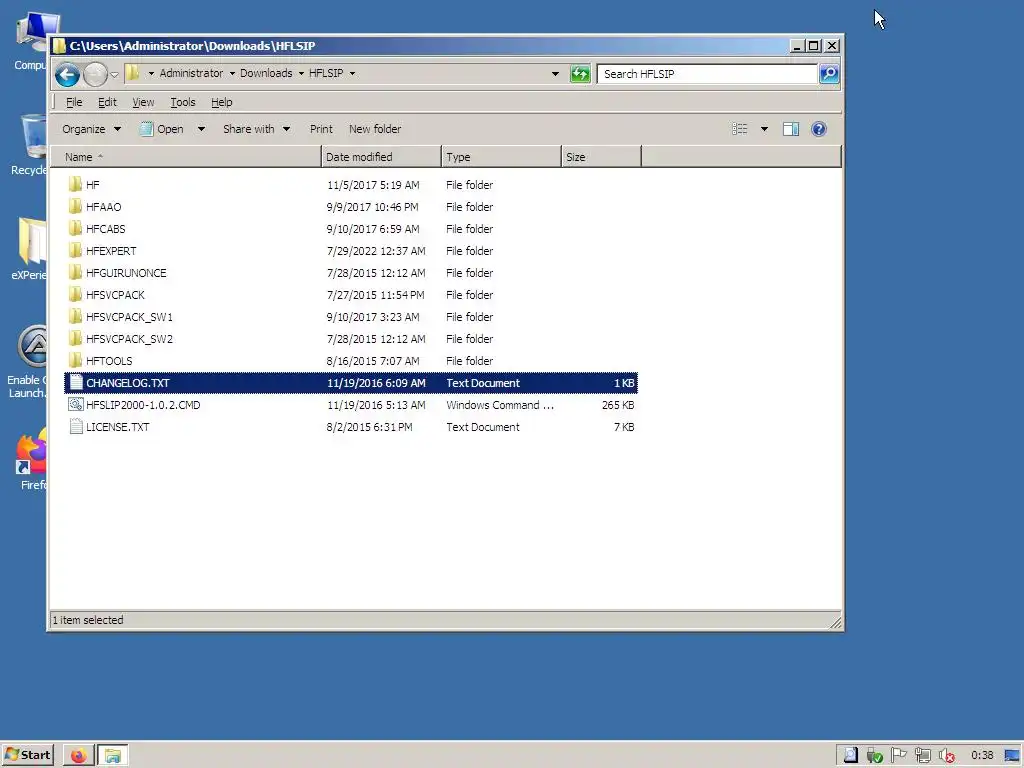
Task: Click the search magnifier icon
Action: point(829,74)
